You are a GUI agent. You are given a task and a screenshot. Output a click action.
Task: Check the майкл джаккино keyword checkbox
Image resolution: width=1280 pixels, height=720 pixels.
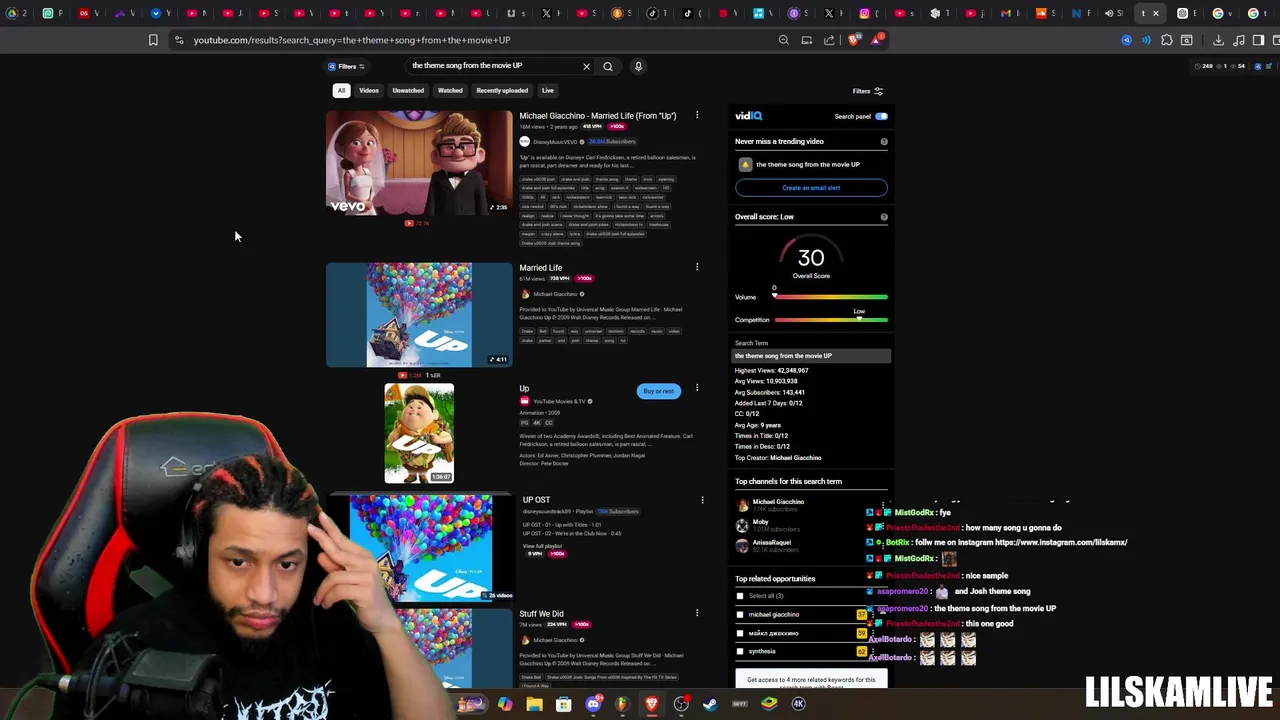click(740, 633)
